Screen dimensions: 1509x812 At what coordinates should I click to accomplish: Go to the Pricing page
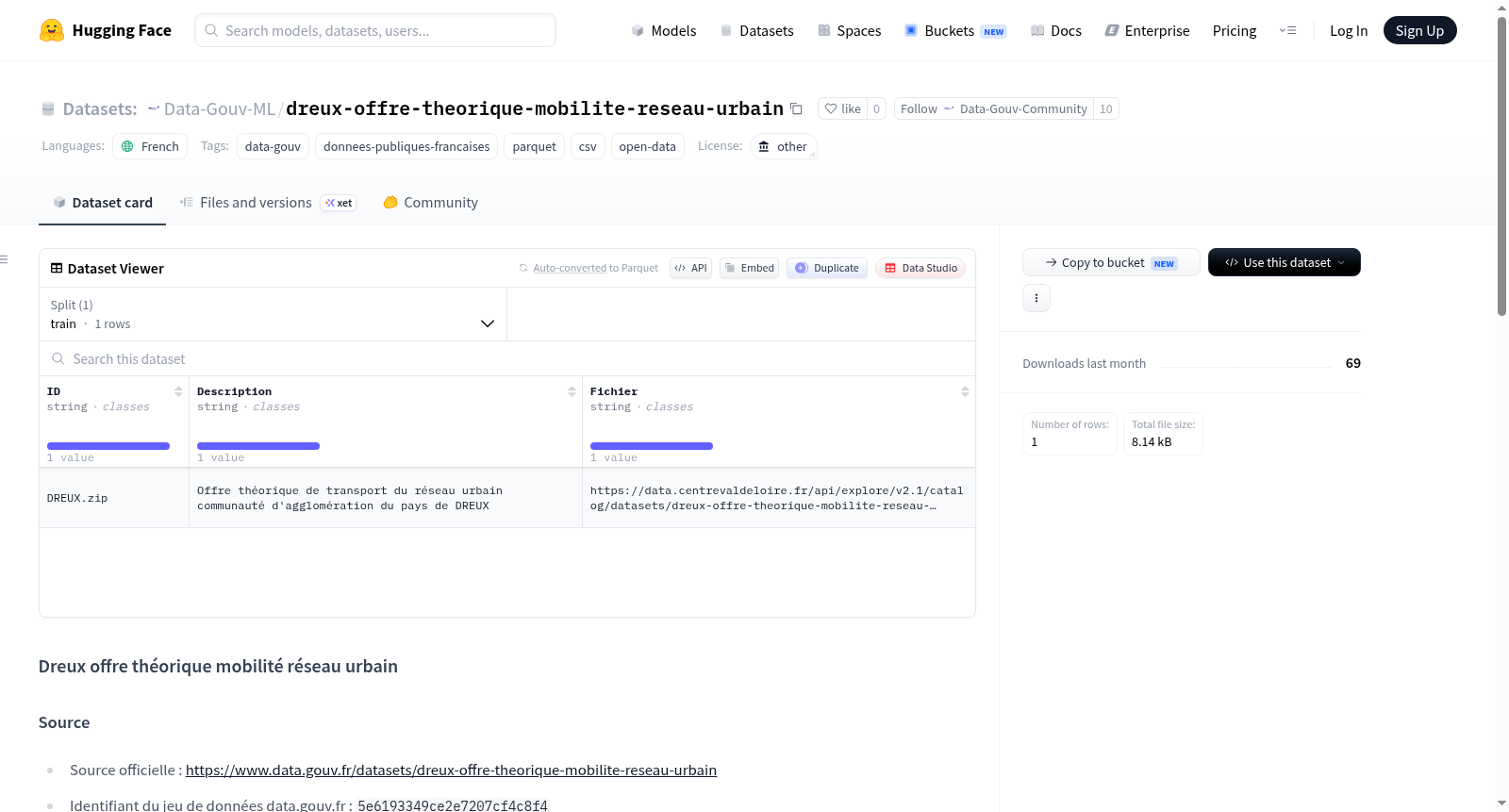click(x=1235, y=30)
